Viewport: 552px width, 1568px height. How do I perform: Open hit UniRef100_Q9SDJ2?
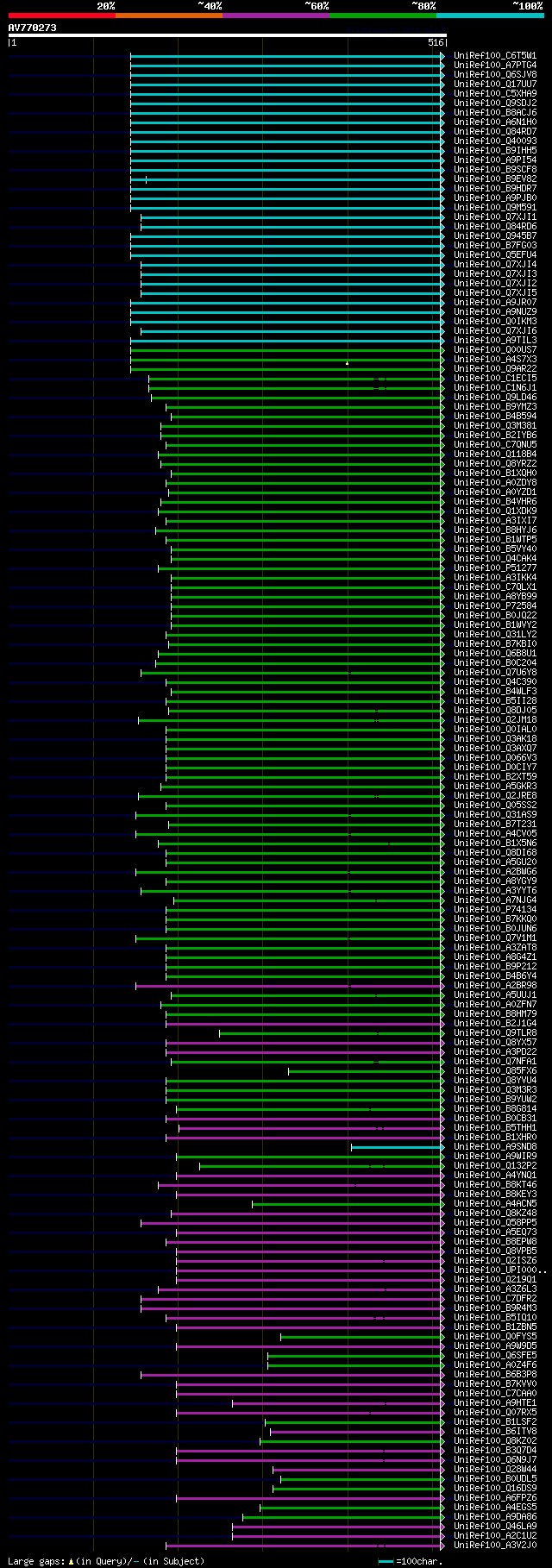click(495, 103)
